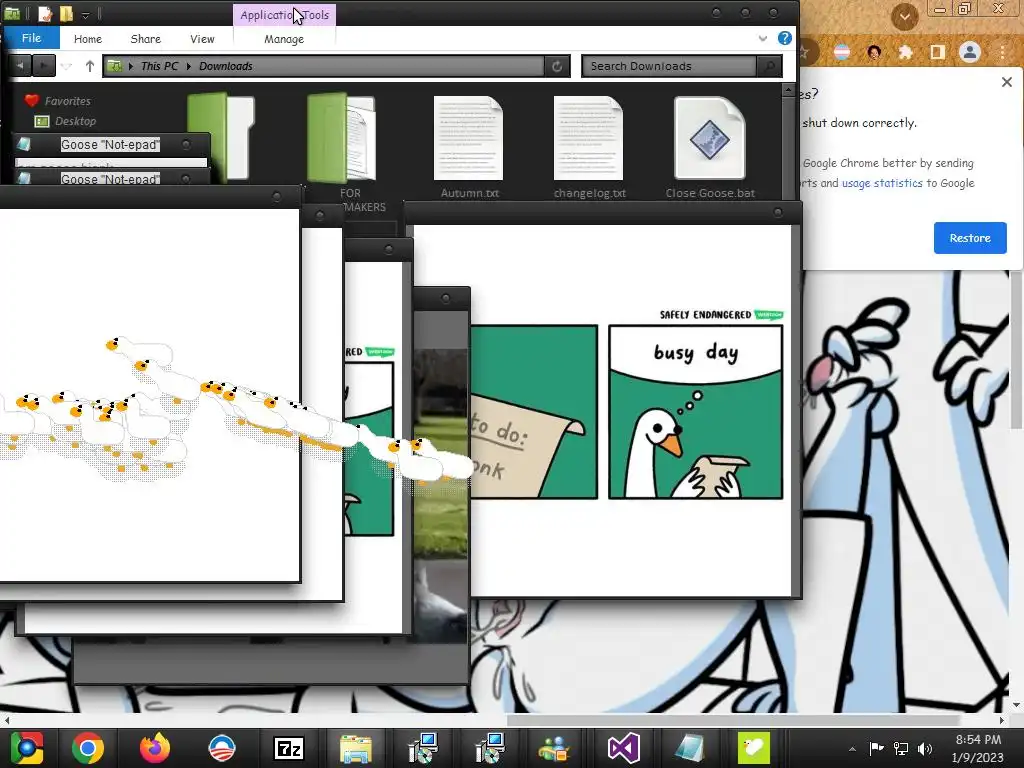Select the Close Goose.bat file

(x=710, y=147)
